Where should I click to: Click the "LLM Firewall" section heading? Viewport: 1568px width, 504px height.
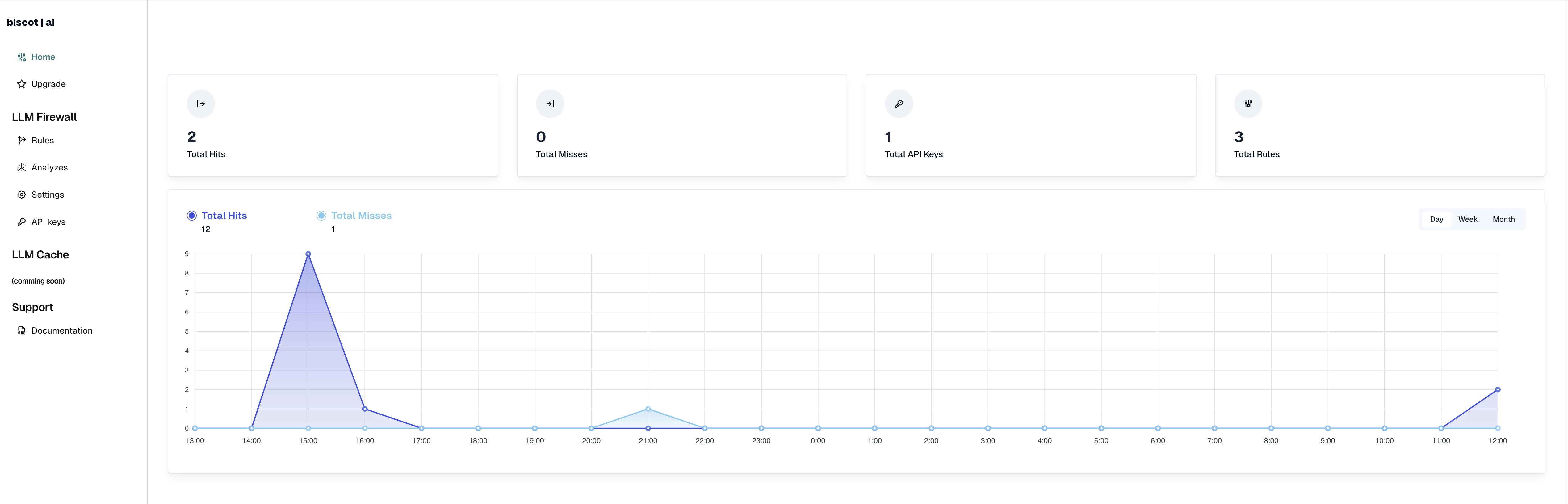coord(44,117)
